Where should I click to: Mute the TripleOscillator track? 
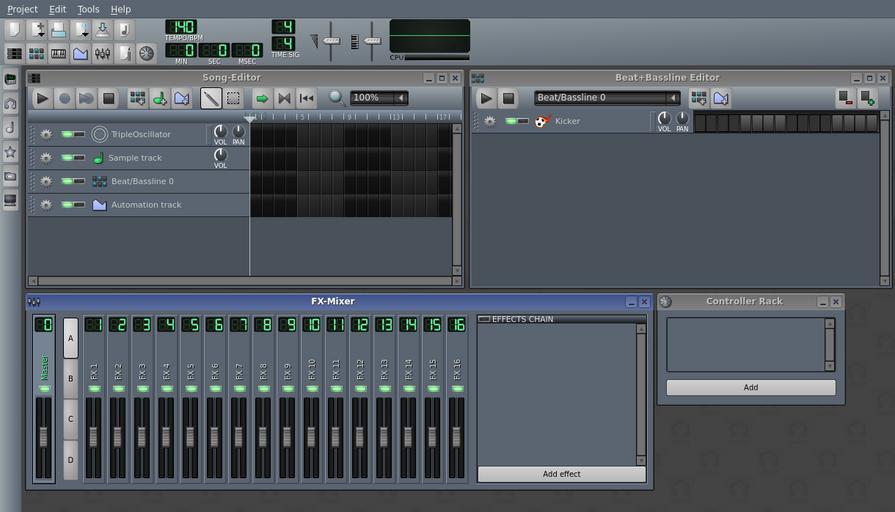[67, 134]
